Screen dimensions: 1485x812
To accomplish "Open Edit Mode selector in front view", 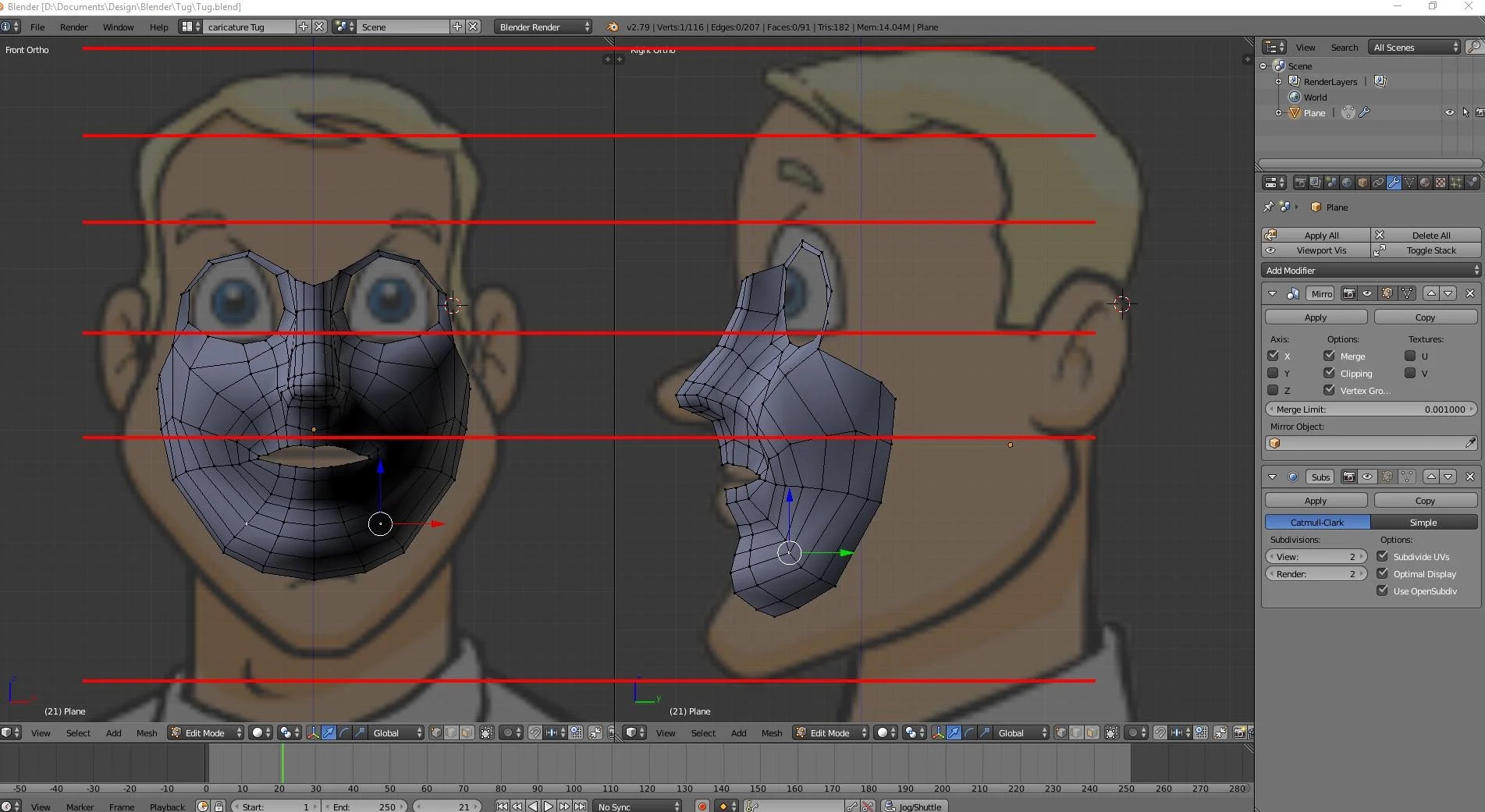I will point(207,732).
